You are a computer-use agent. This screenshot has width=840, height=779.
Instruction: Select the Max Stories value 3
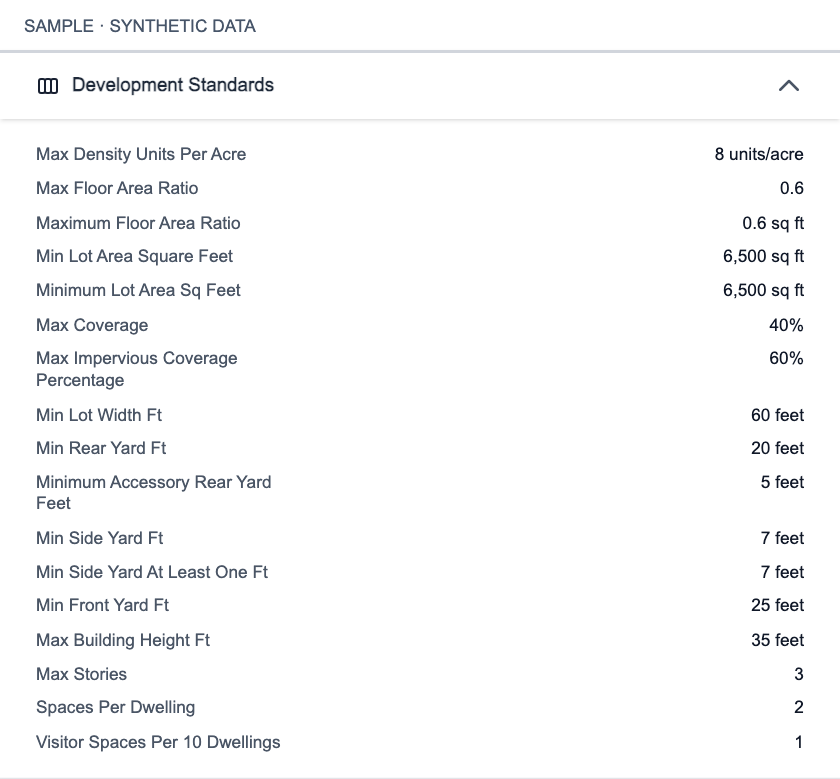pyautogui.click(x=798, y=674)
